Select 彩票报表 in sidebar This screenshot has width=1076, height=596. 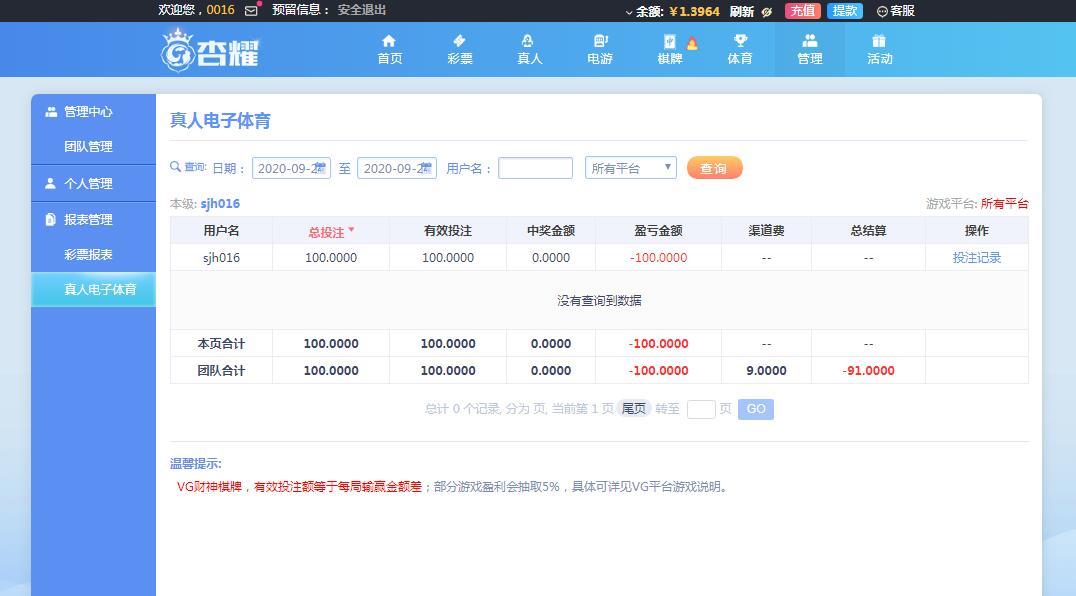[89, 254]
